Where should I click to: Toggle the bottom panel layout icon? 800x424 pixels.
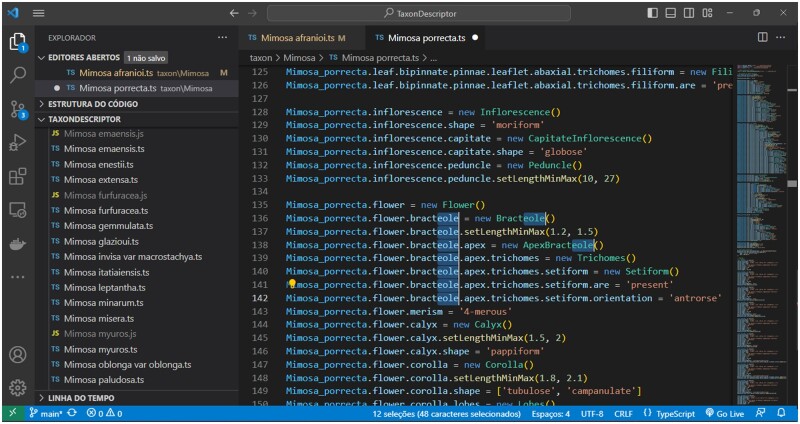(671, 13)
